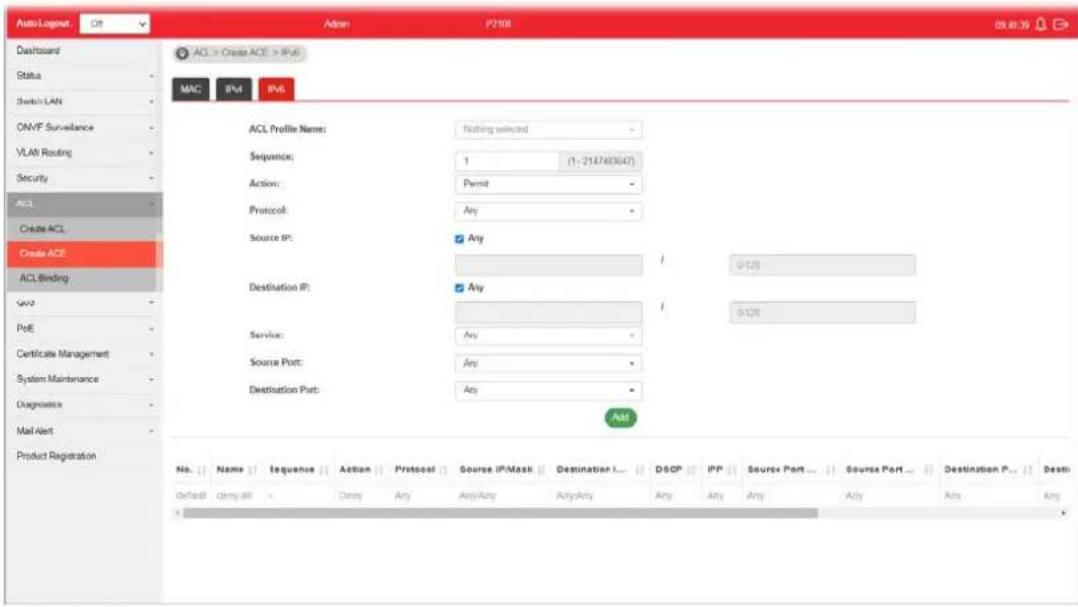Sort by Source IP/Mask column icon
The width and height of the screenshot is (1078, 607).
541,470
